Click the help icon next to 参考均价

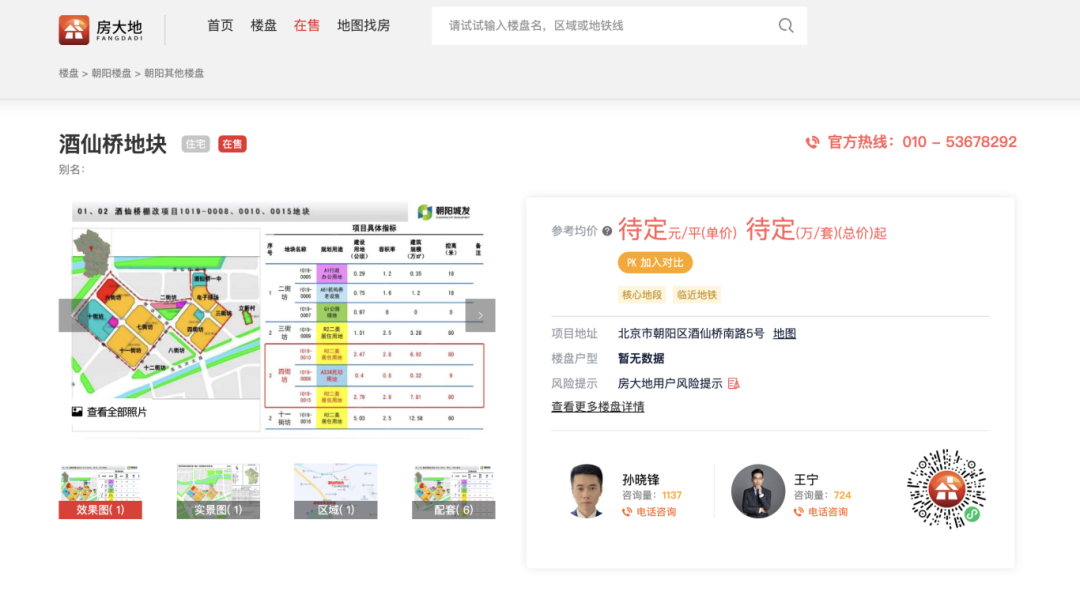[606, 229]
